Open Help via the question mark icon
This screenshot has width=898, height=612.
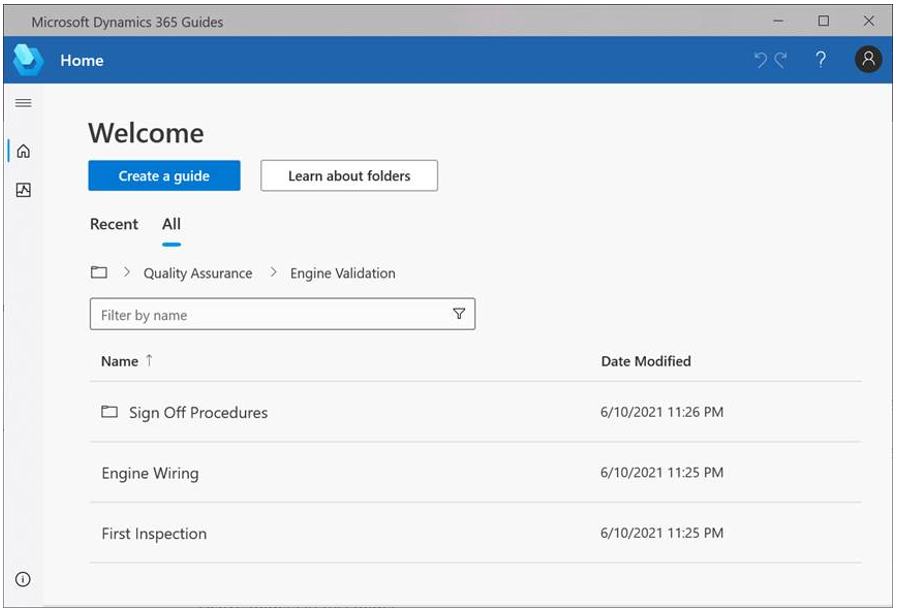[820, 60]
